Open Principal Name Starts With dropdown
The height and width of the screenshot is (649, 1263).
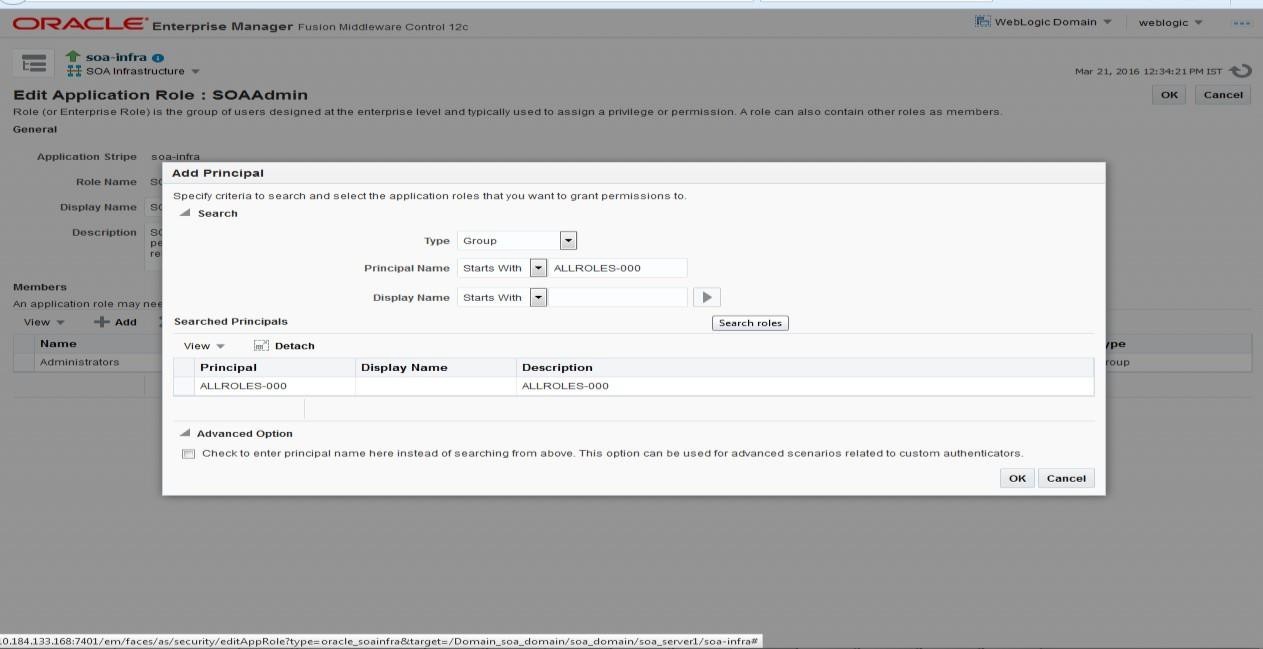(538, 268)
